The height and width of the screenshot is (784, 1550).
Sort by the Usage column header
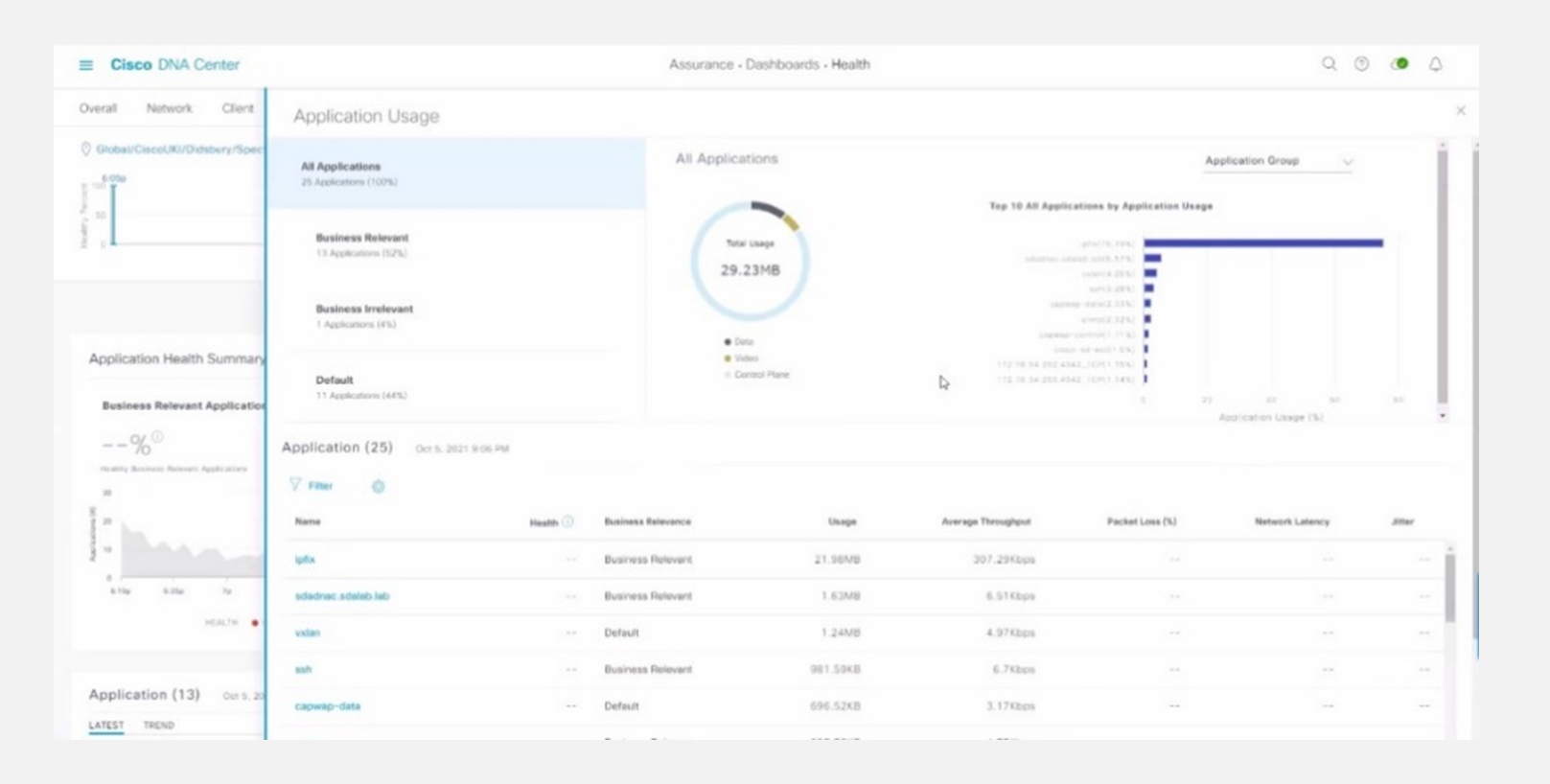[842, 521]
